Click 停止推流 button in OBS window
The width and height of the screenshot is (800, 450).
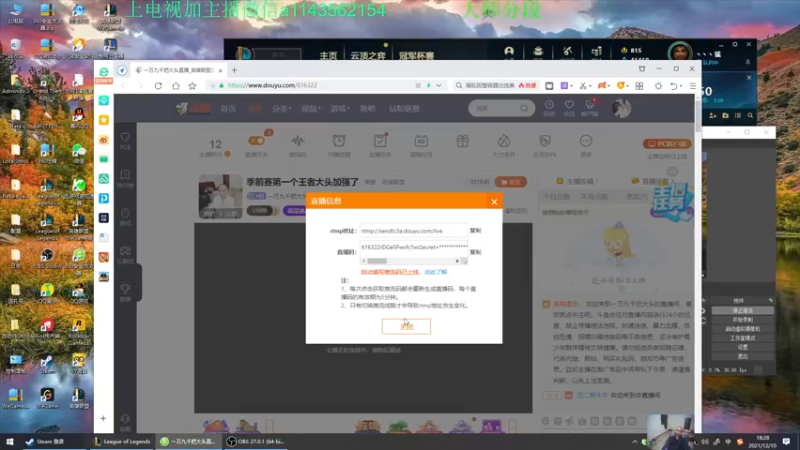[x=742, y=310]
